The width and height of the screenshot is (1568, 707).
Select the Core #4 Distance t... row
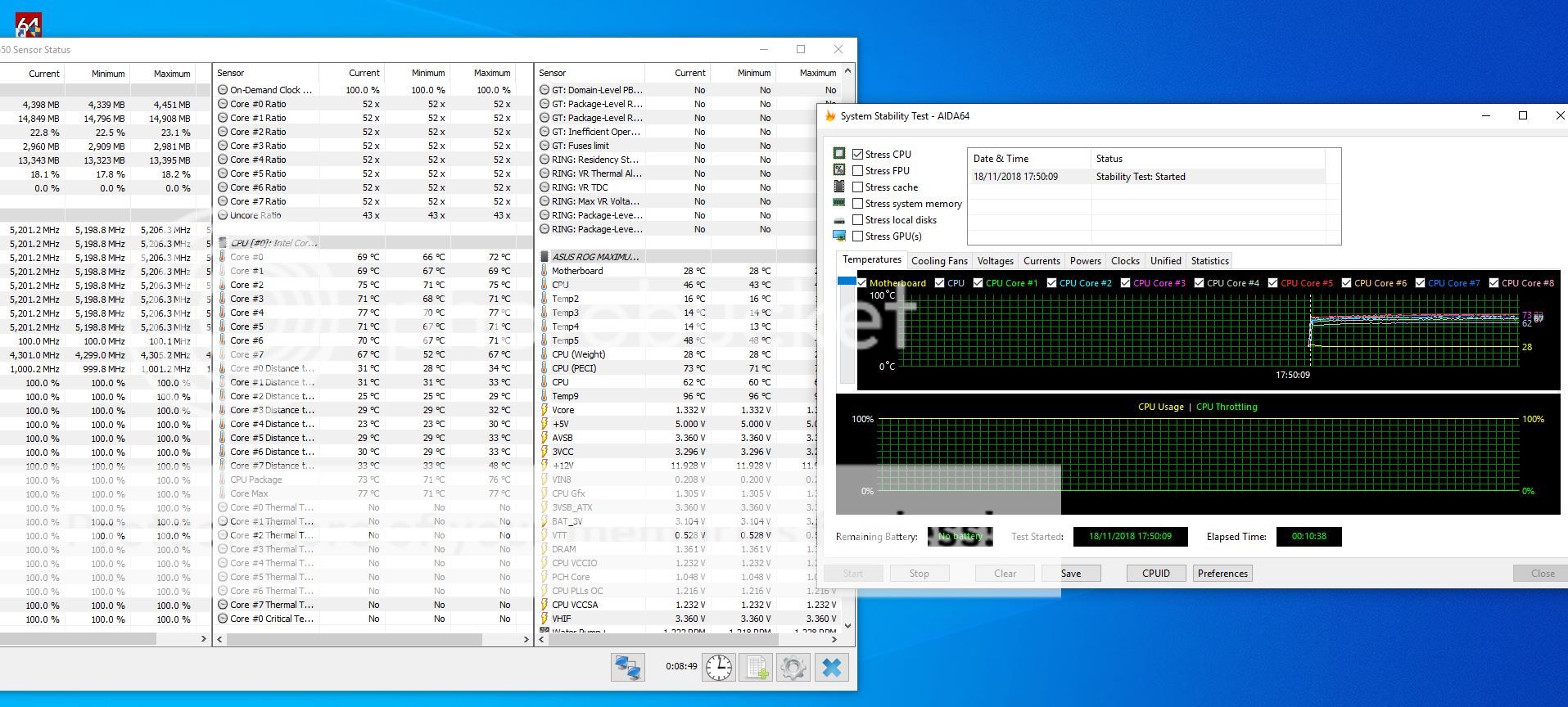pos(372,424)
